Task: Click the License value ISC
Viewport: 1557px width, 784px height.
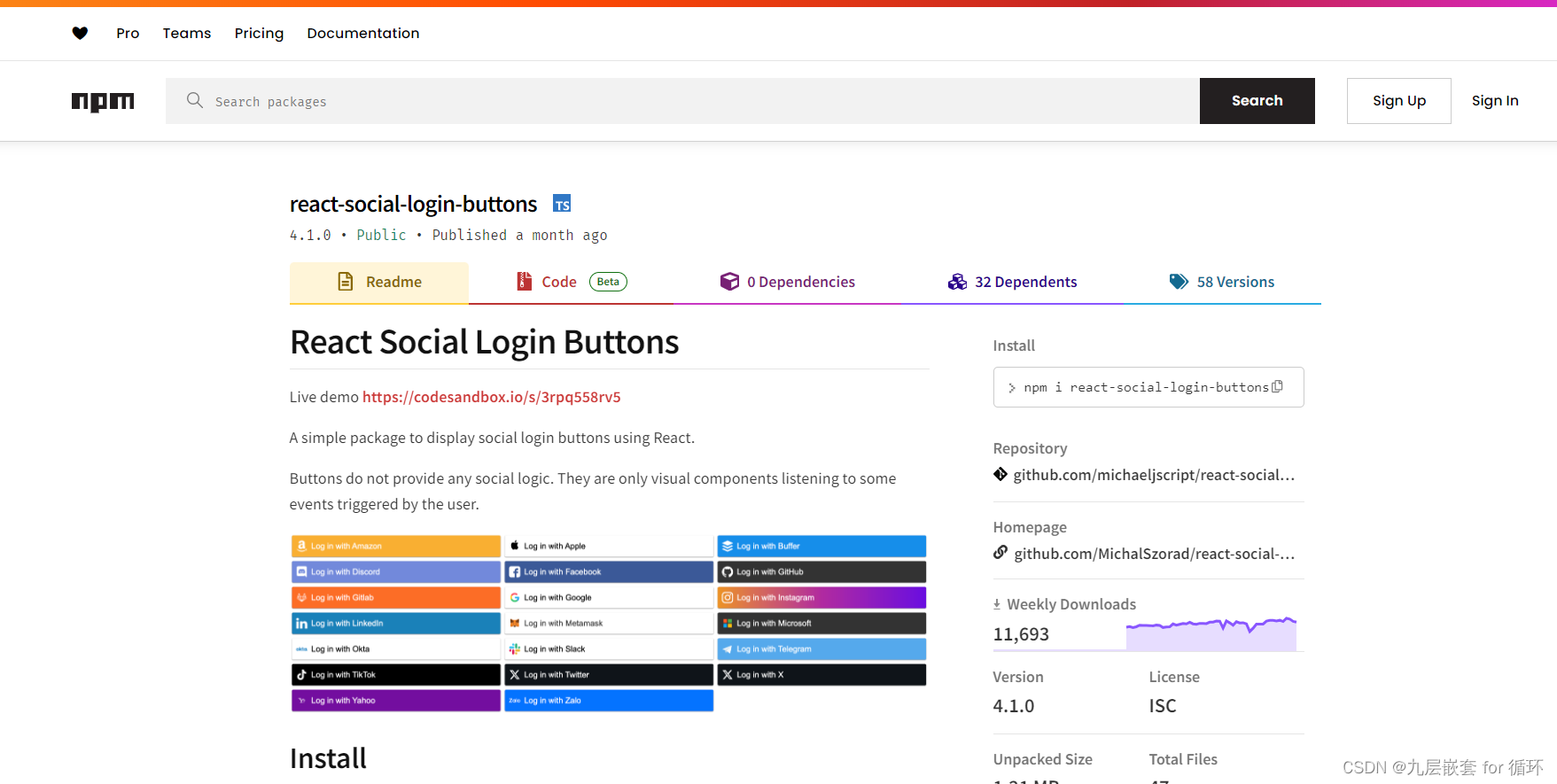Action: 1163,706
